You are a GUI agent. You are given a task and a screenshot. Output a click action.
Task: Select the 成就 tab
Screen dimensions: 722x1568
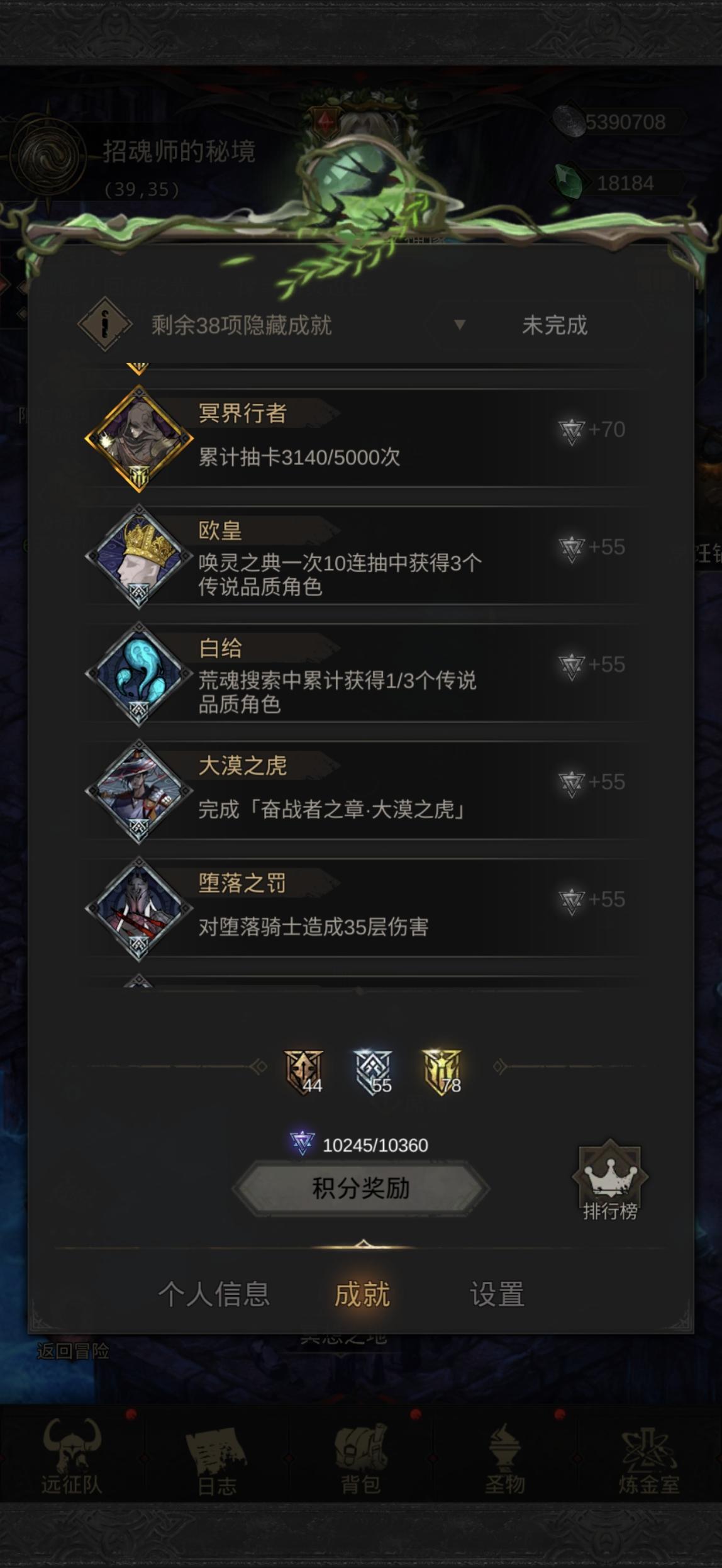362,1295
